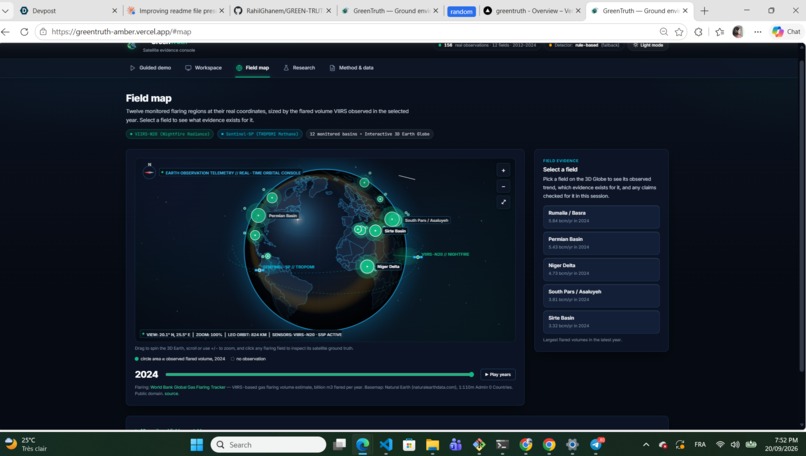This screenshot has height=456, width=806.
Task: Switch to Guided demo tab
Action: 150,68
